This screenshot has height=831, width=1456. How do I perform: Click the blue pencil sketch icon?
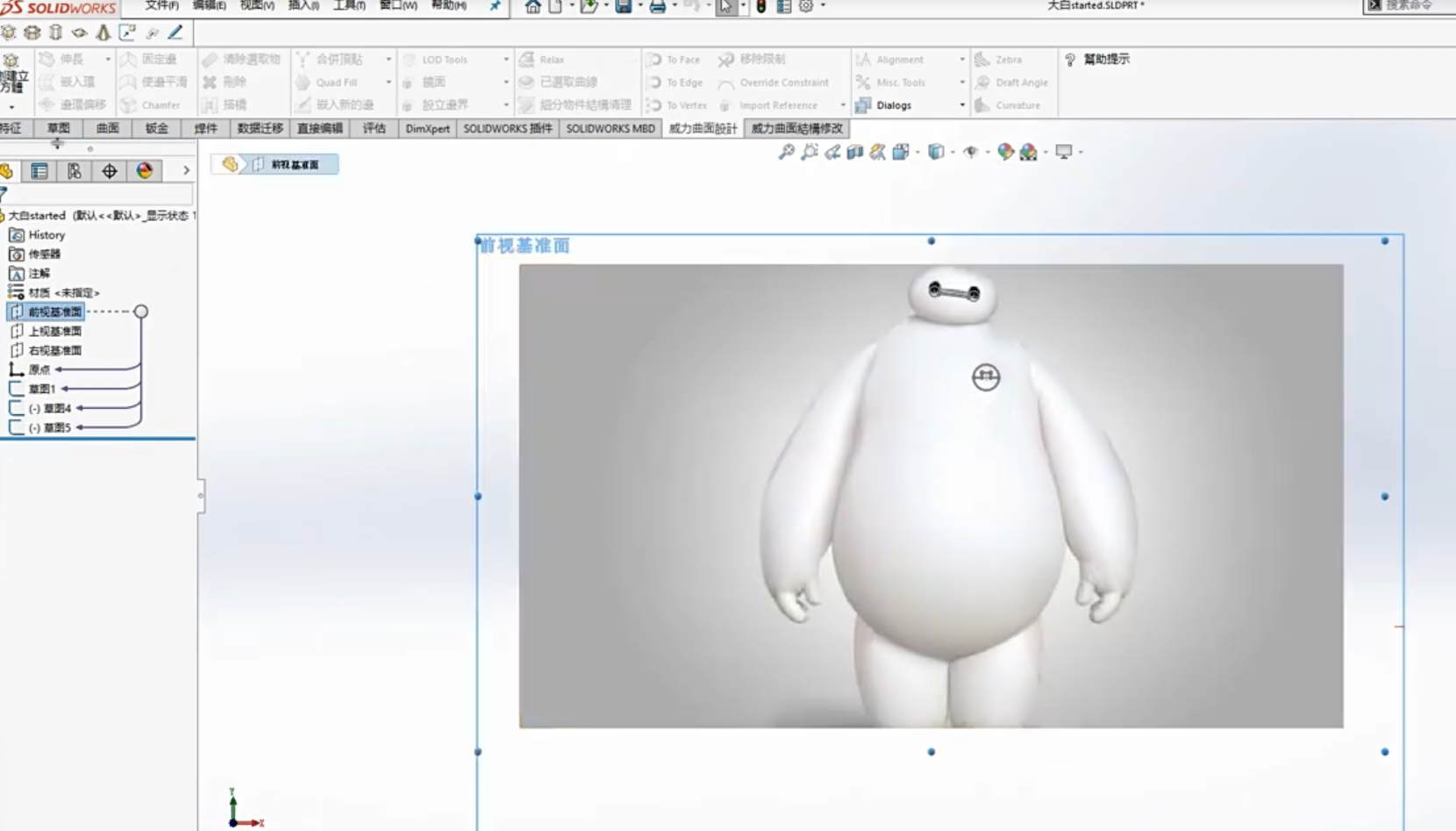tap(175, 32)
